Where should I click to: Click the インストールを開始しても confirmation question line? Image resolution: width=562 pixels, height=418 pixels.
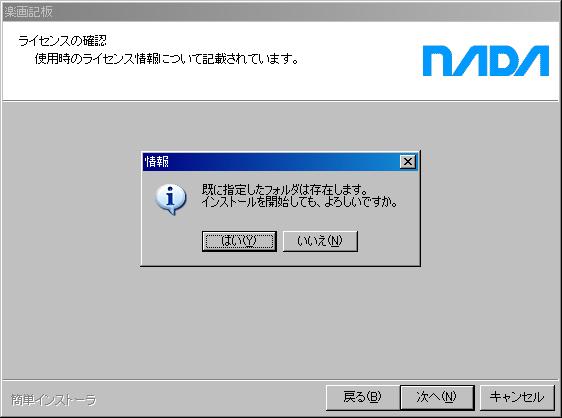pos(299,202)
